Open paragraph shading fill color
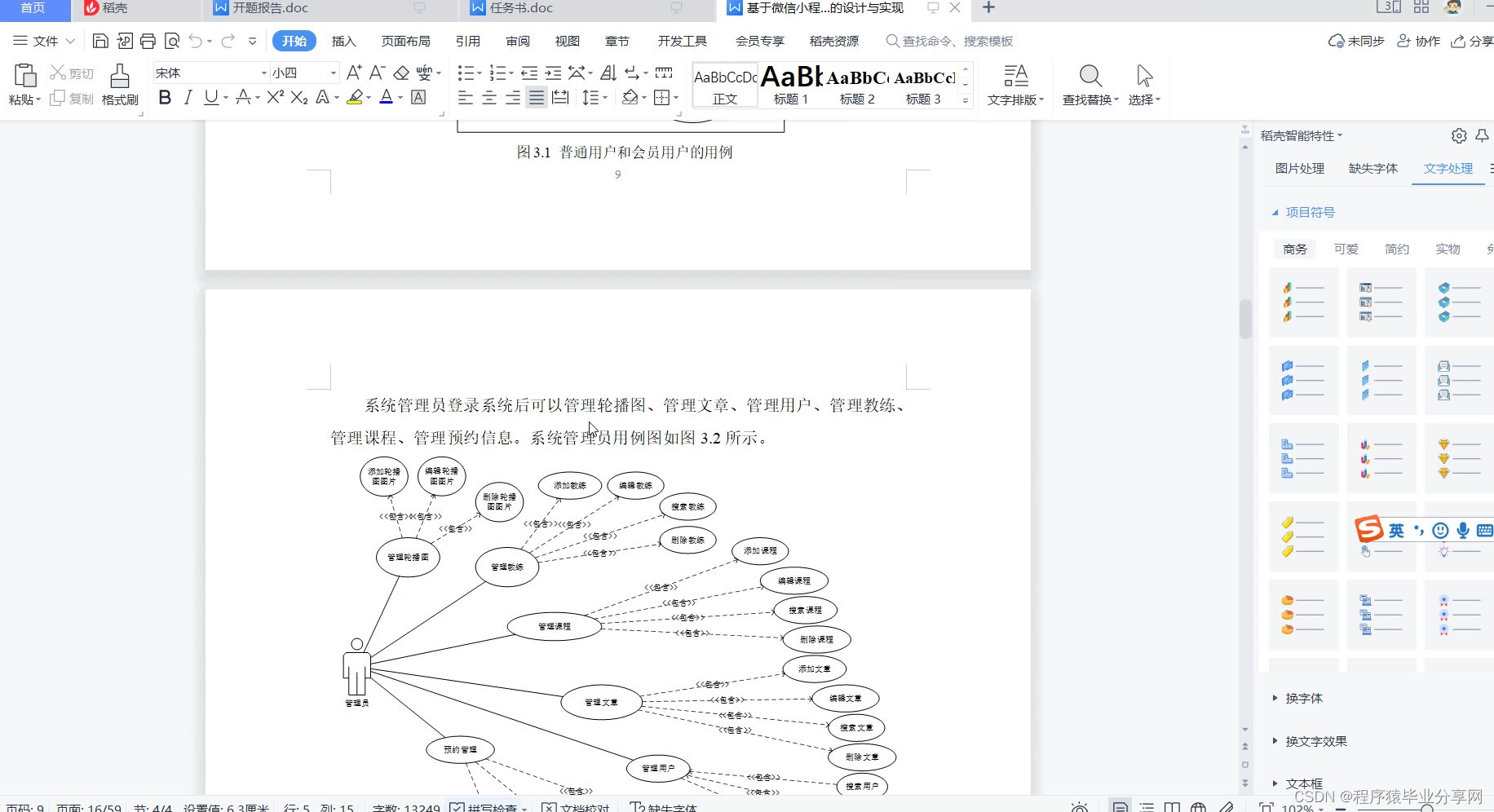Screen dimensions: 1494x812 630,97
